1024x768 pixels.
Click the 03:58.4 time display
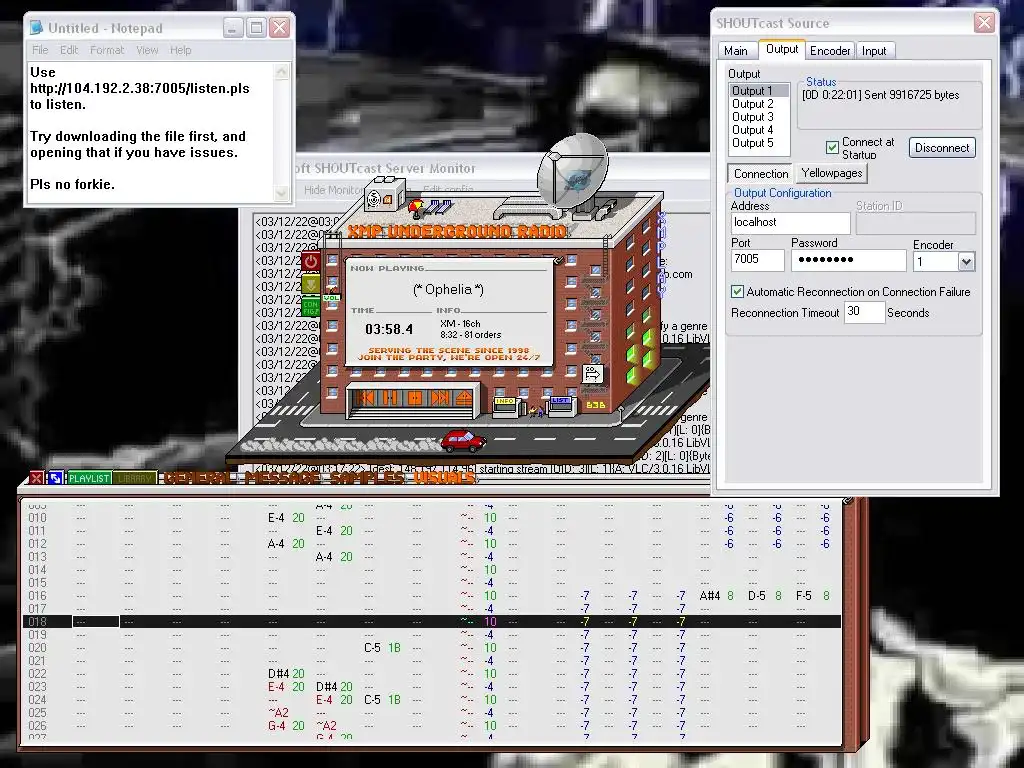click(389, 329)
